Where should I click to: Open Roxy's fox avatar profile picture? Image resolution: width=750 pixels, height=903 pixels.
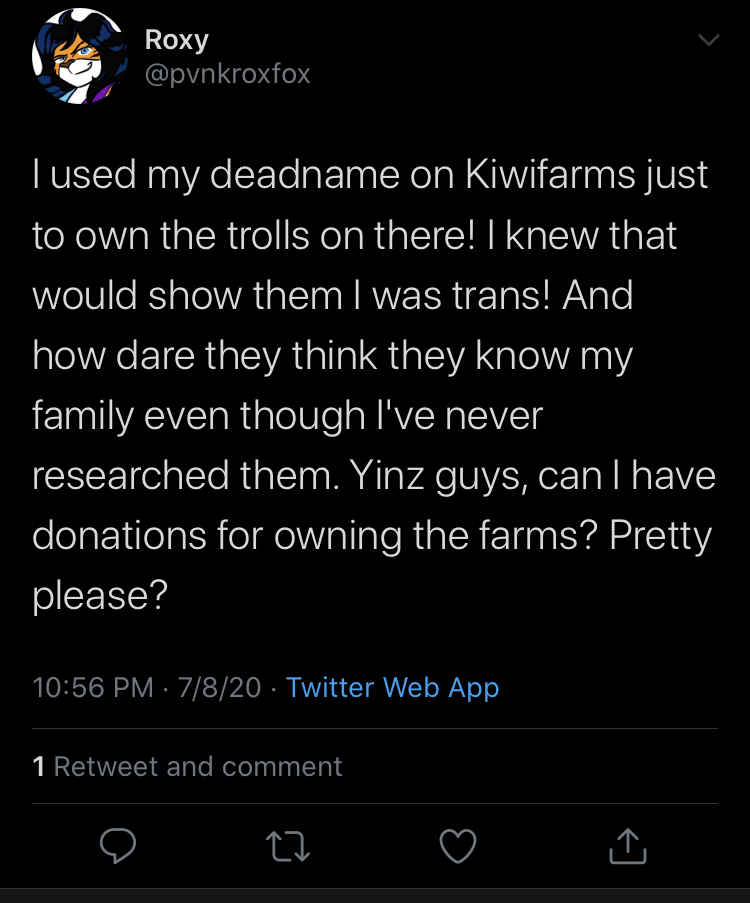click(79, 56)
